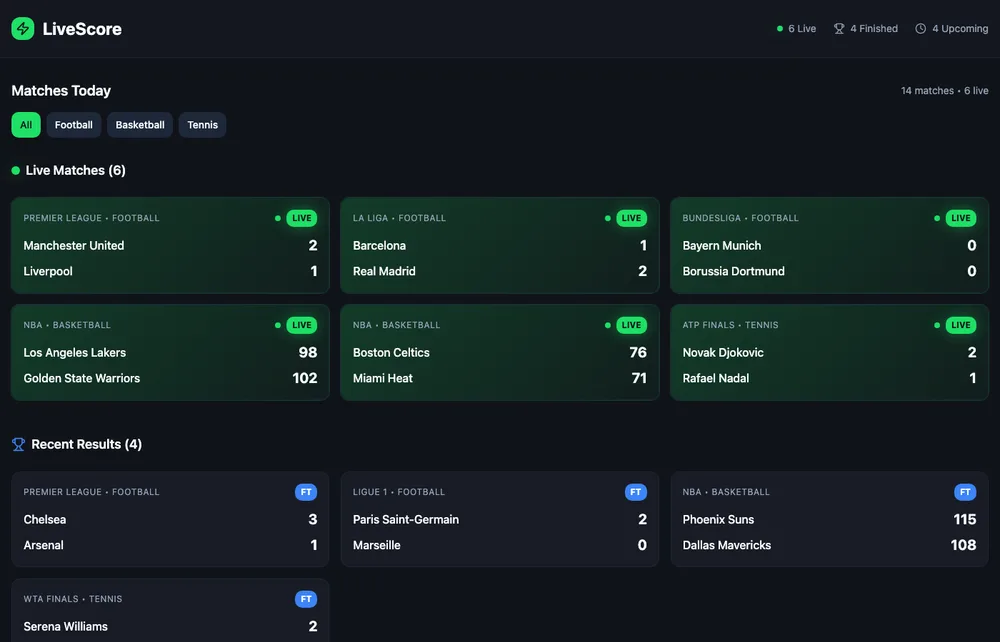Select the Novak Djokovic player name
The image size is (1000, 642).
point(723,353)
